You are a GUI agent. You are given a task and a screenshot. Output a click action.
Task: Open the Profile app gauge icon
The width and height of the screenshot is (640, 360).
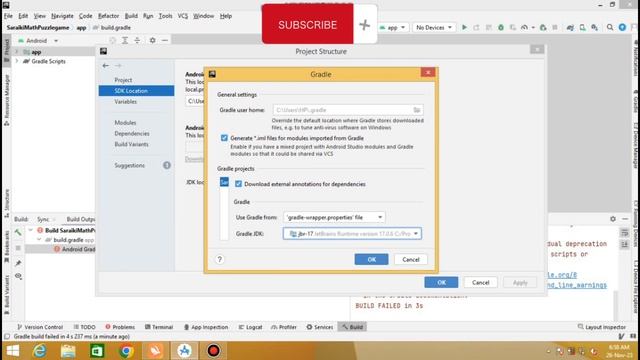524,27
